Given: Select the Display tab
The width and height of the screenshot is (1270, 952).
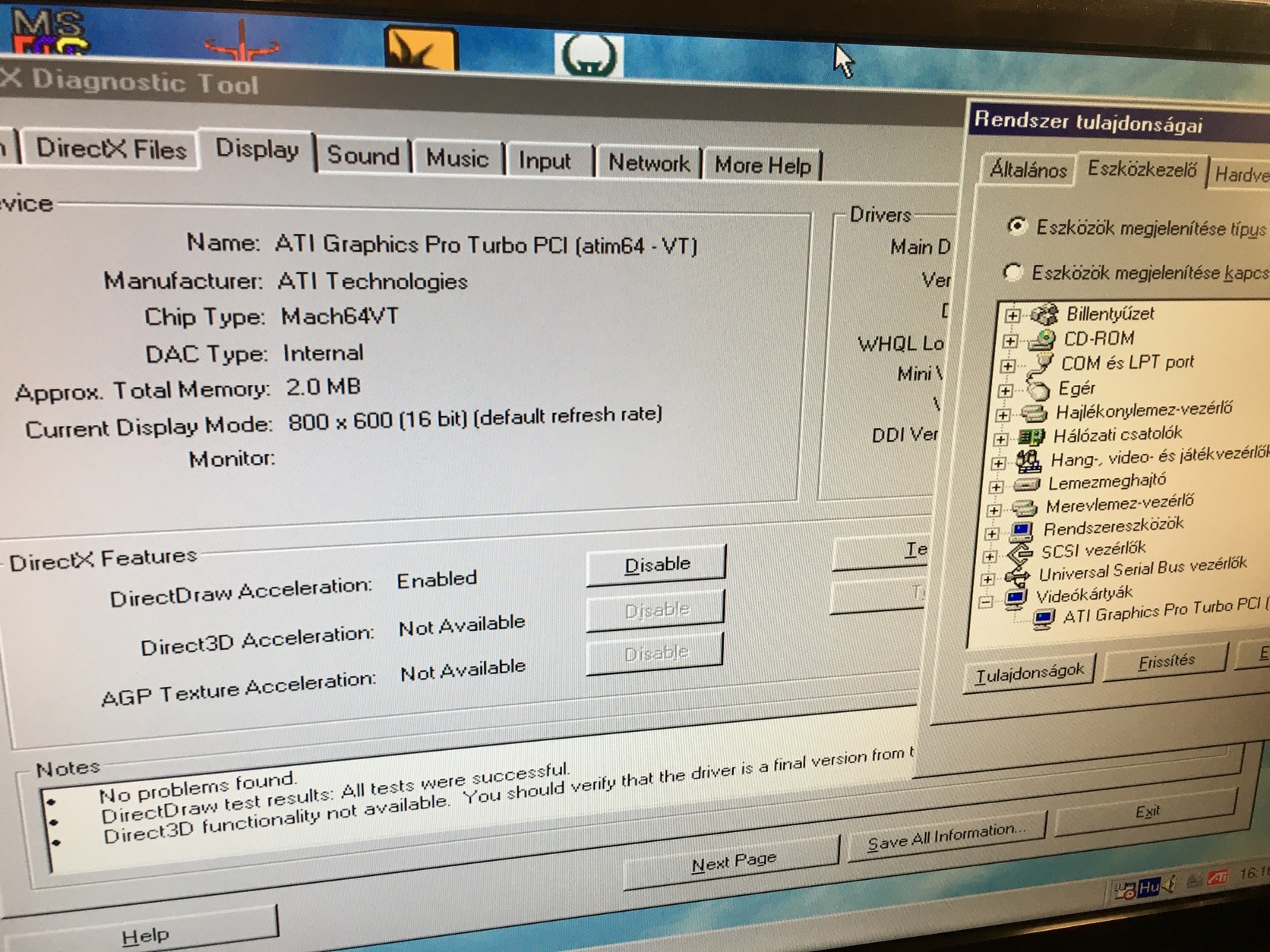Looking at the screenshot, I should pos(257,150).
